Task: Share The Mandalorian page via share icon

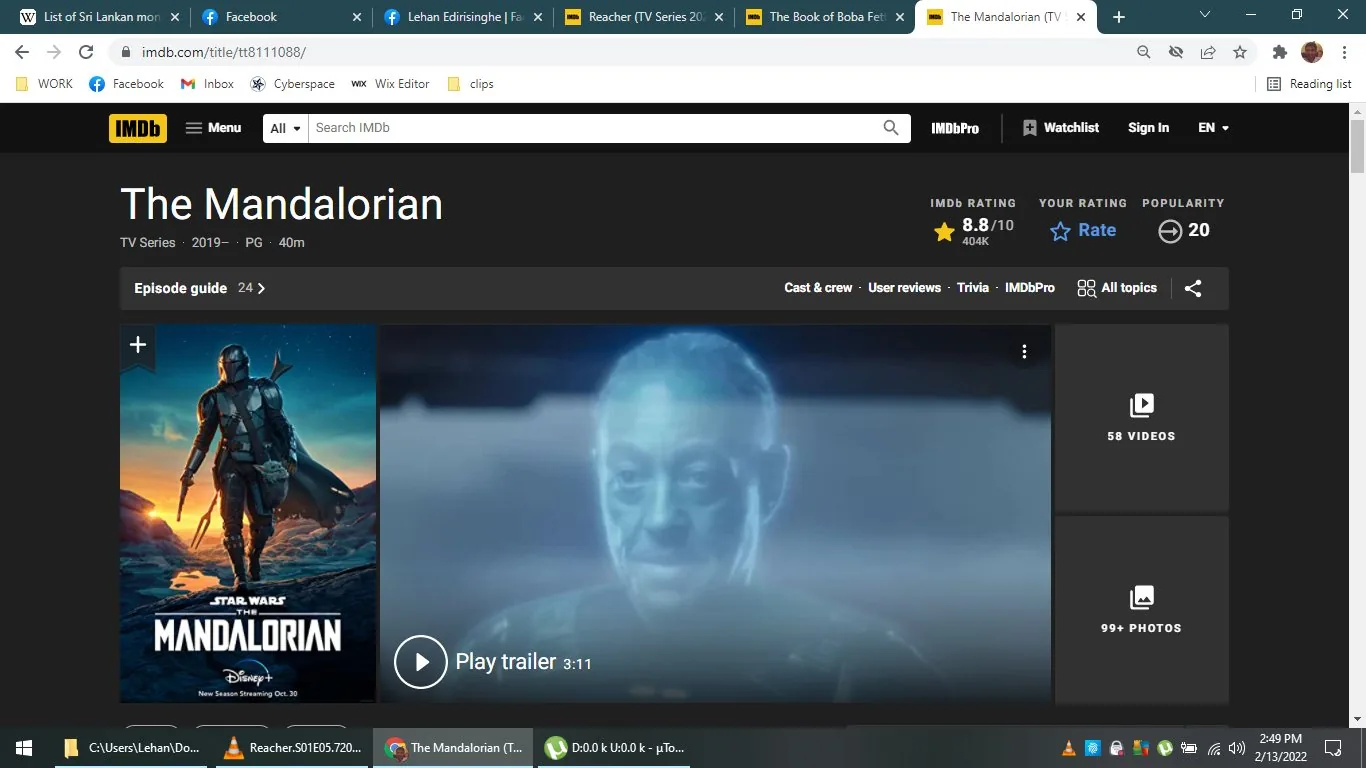Action: click(x=1192, y=288)
